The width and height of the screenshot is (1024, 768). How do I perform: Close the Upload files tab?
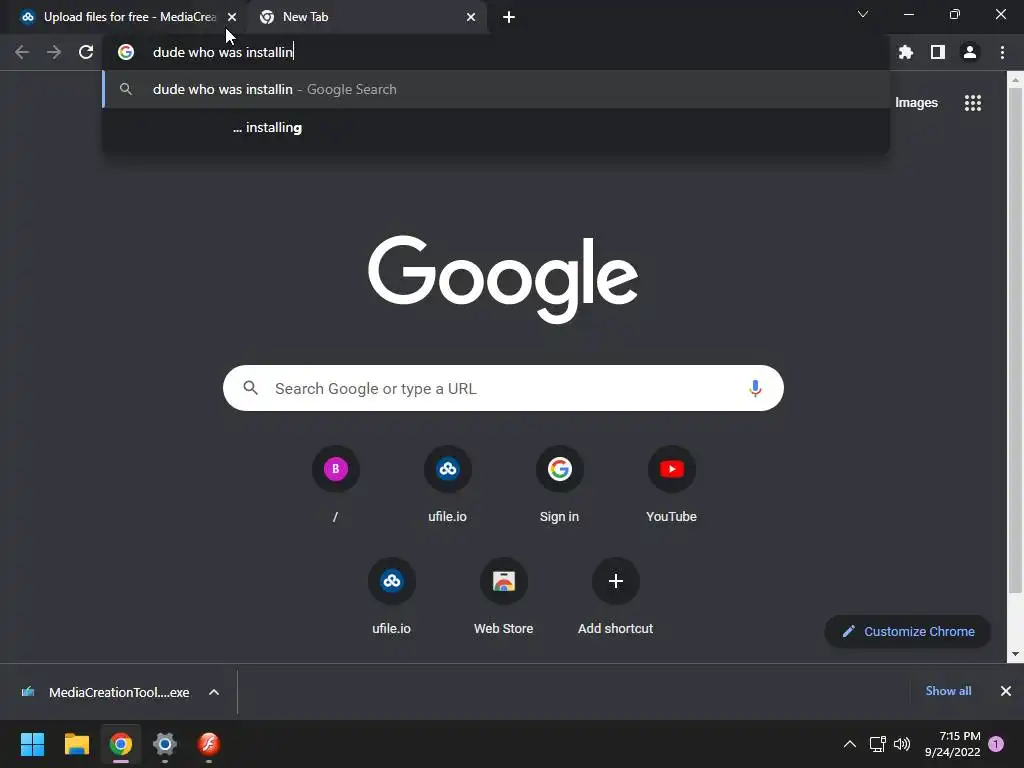pos(232,17)
